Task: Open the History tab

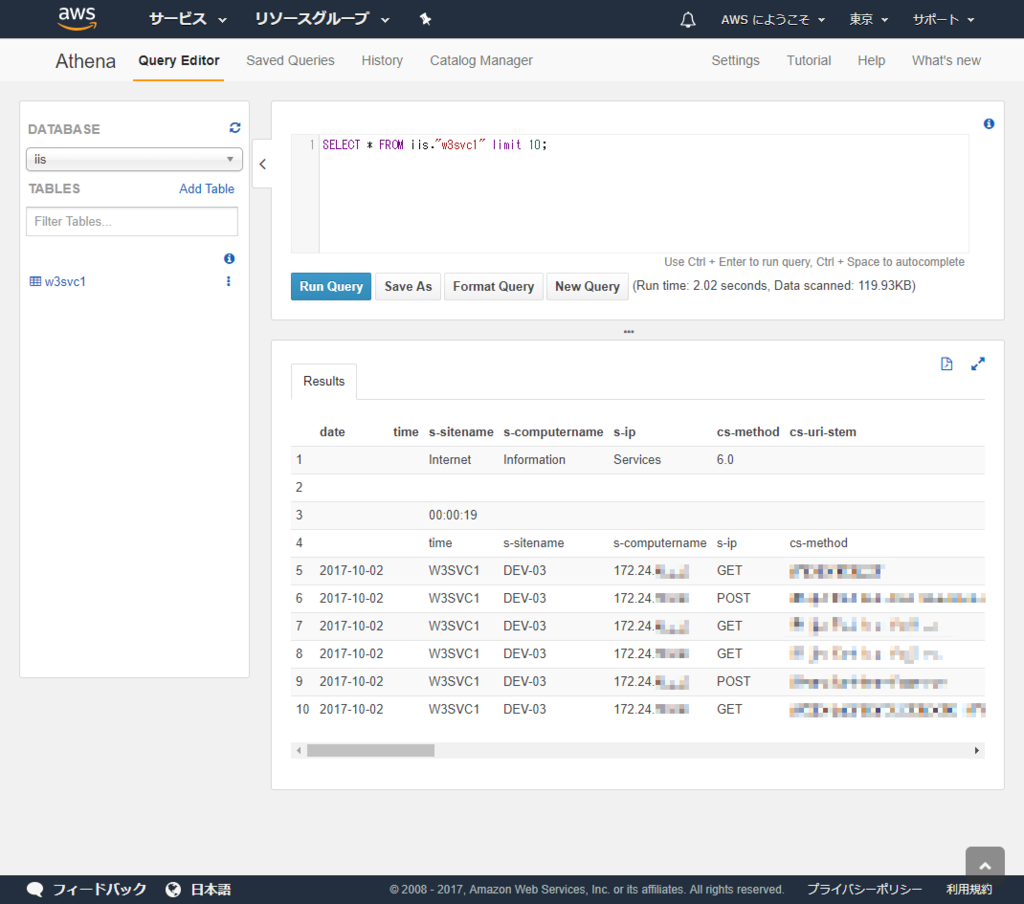Action: 382,61
